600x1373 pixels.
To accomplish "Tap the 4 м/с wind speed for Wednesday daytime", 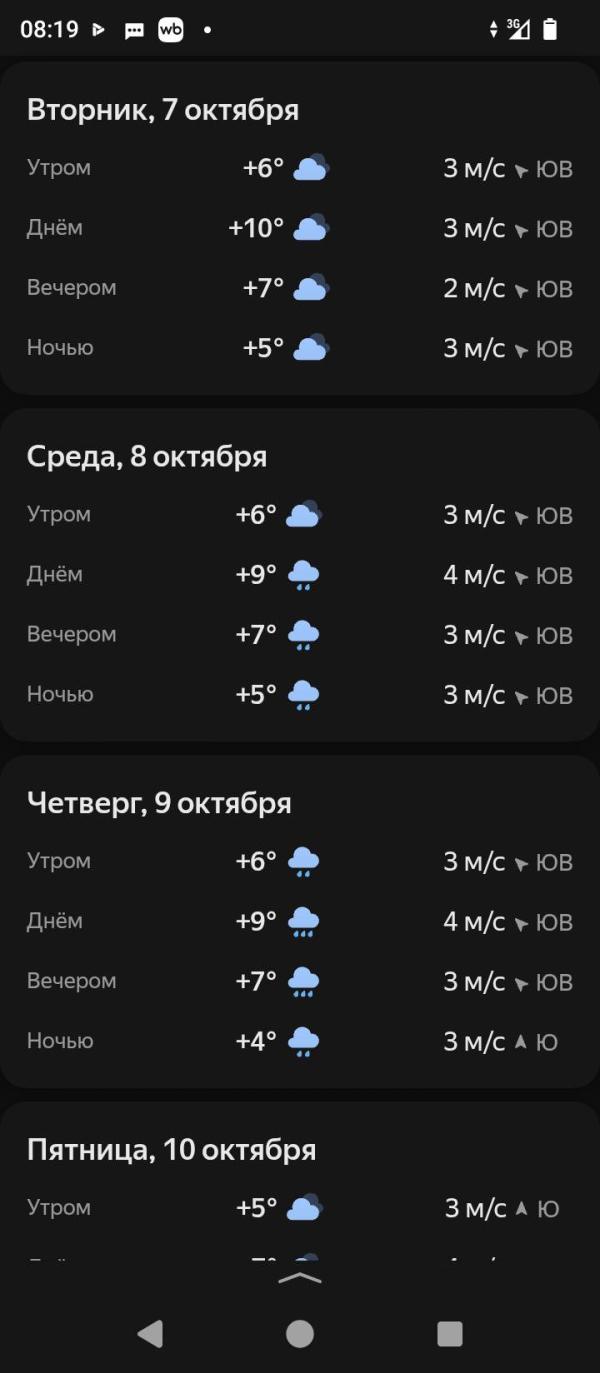I will (474, 575).
